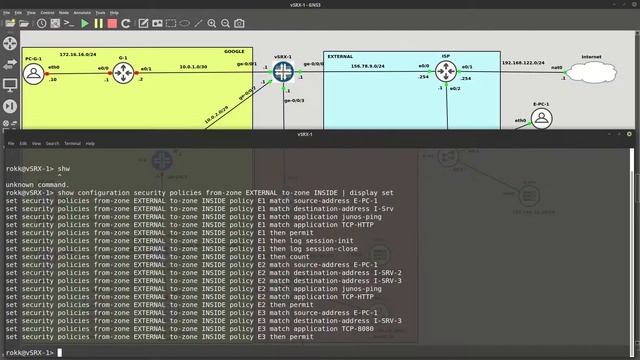Zoom out of the topology
This screenshot has height=360, width=640.
coord(225,23)
